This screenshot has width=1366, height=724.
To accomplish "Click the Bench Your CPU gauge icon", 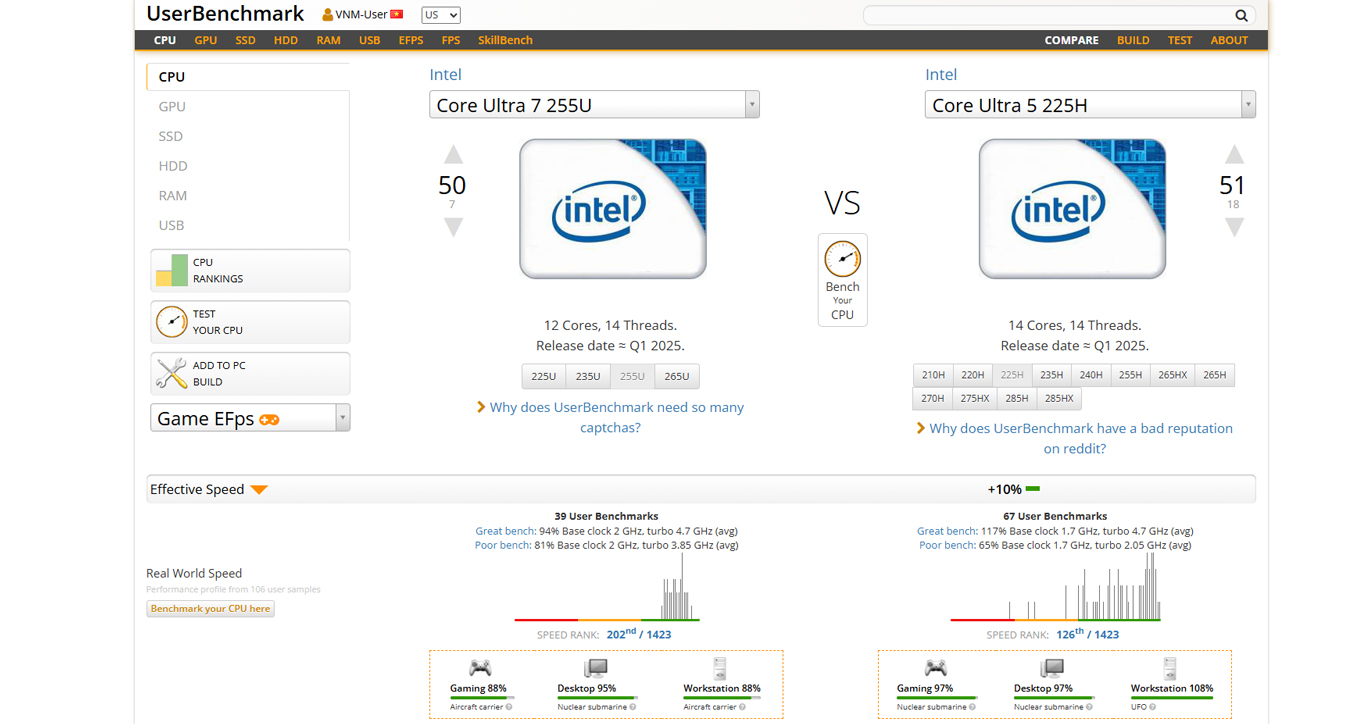I will pyautogui.click(x=842, y=261).
